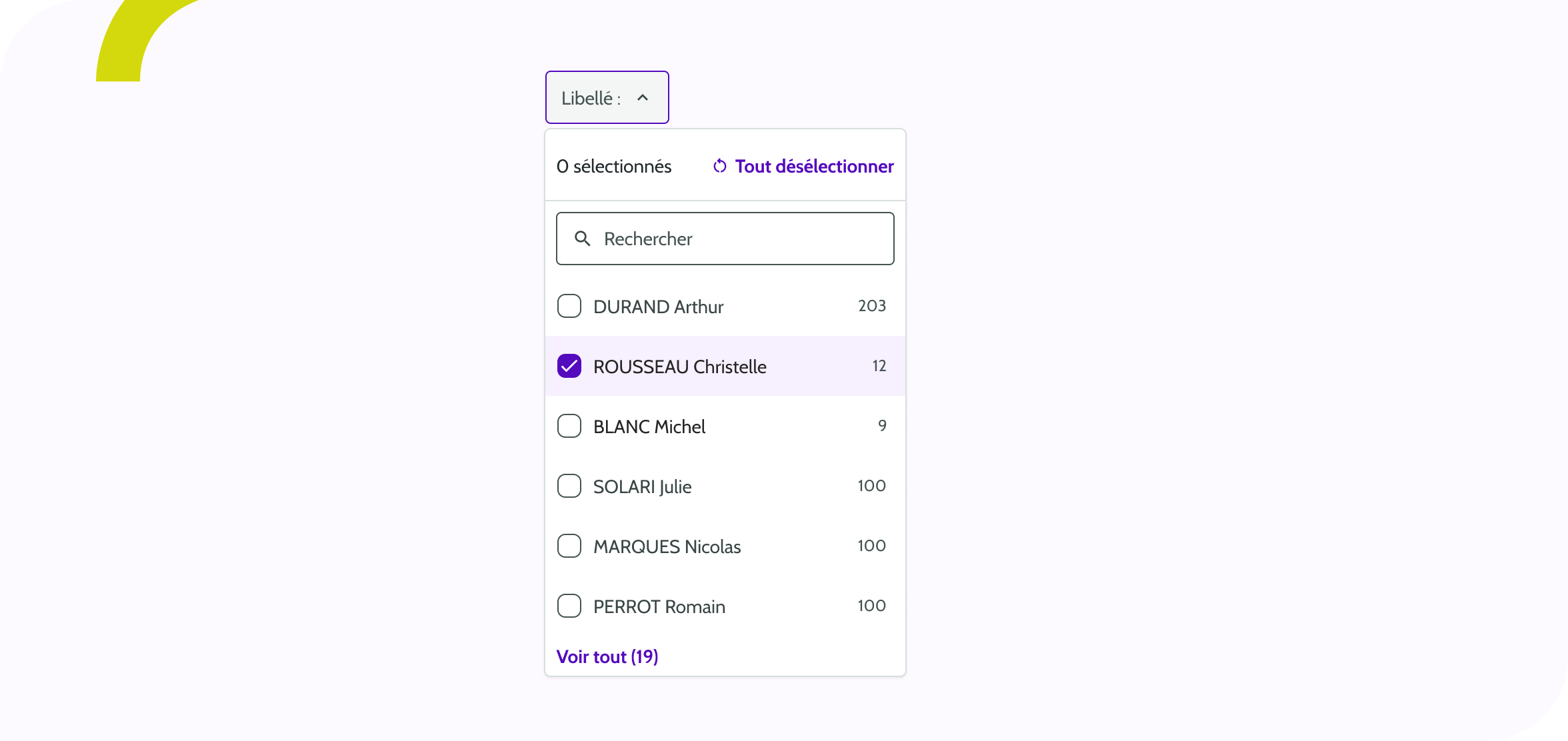Click the reset icon beside Tout désélectionner

(720, 166)
